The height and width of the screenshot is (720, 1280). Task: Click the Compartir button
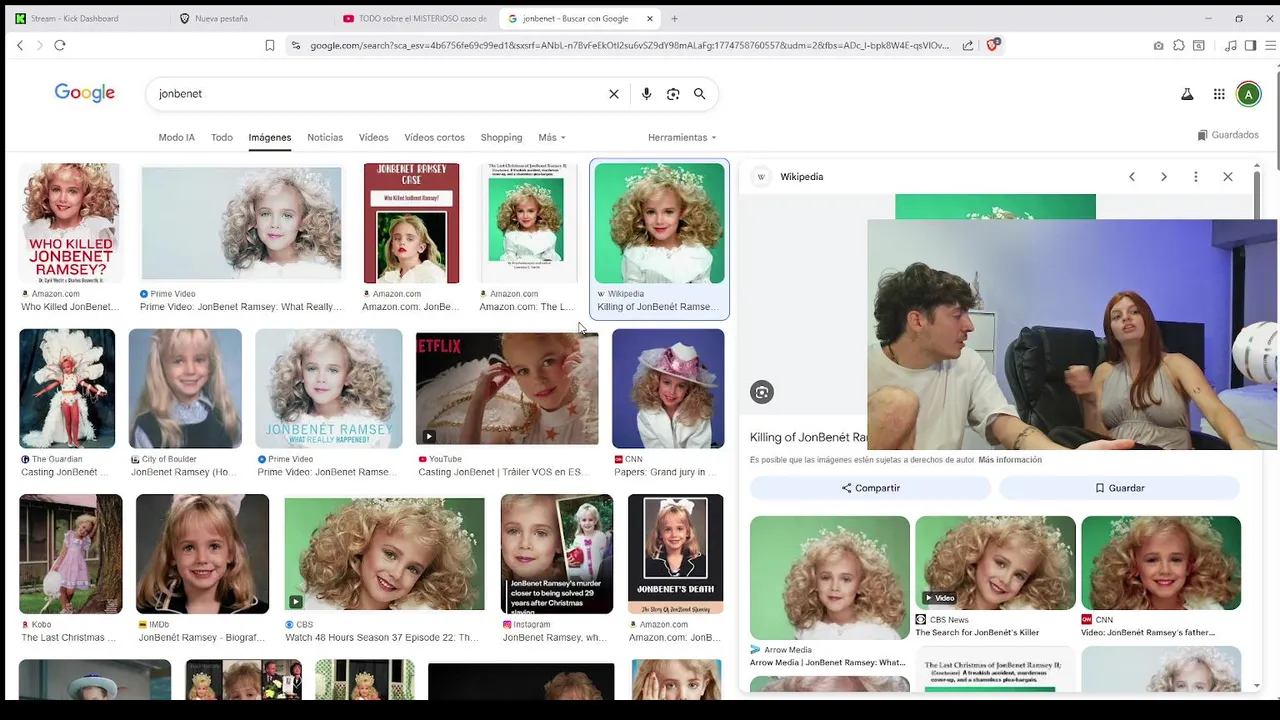870,488
